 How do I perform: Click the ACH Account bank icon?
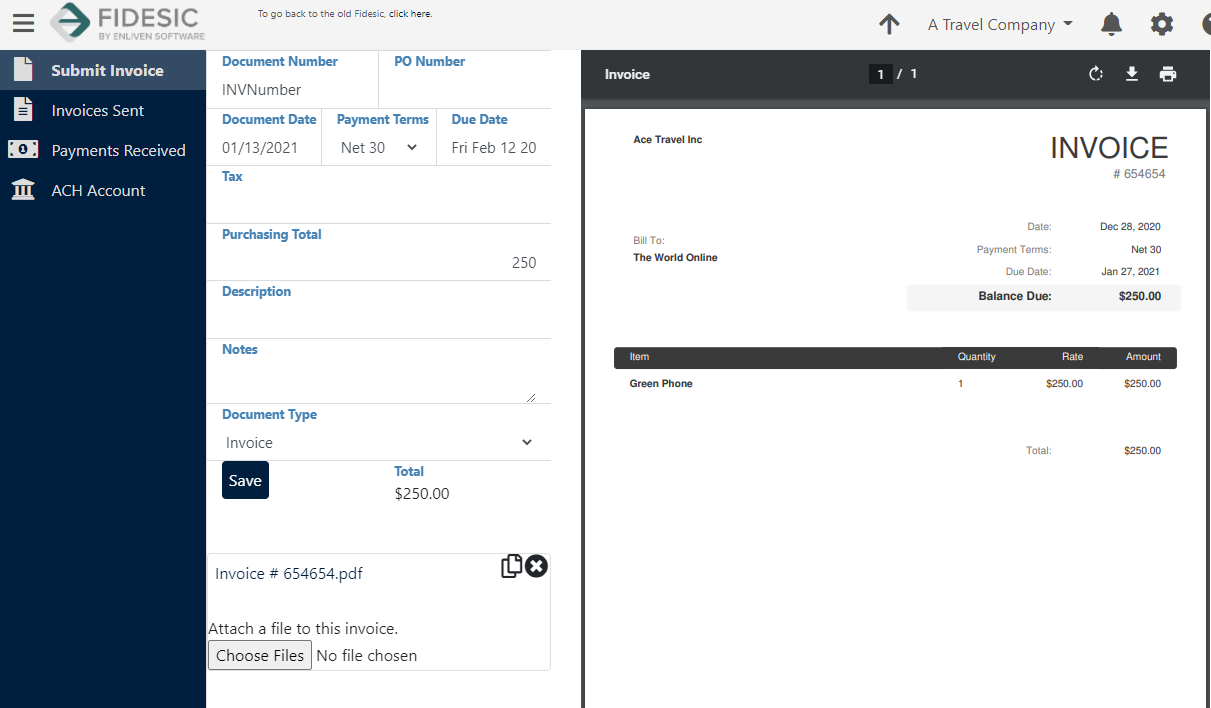(x=23, y=190)
